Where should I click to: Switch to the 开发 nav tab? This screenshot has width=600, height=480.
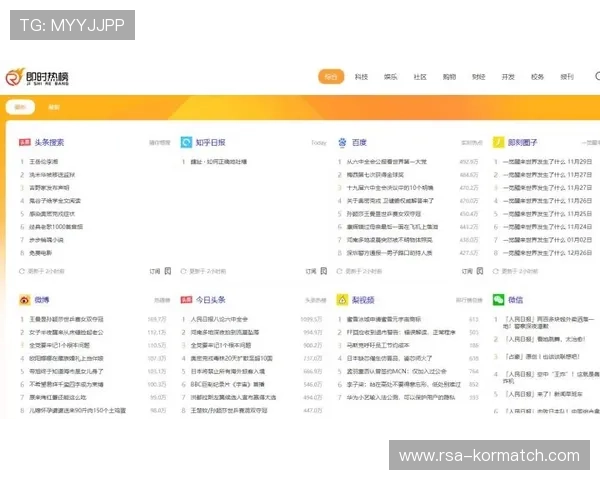[x=508, y=77]
